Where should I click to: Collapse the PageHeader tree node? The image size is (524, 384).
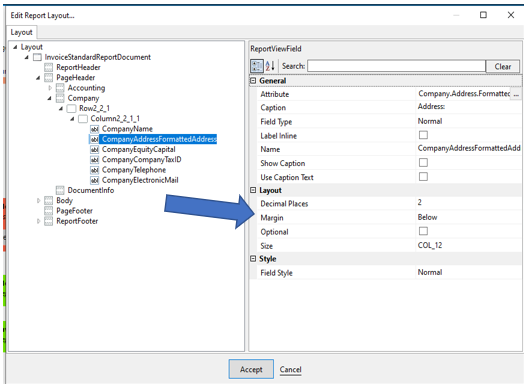[38, 78]
